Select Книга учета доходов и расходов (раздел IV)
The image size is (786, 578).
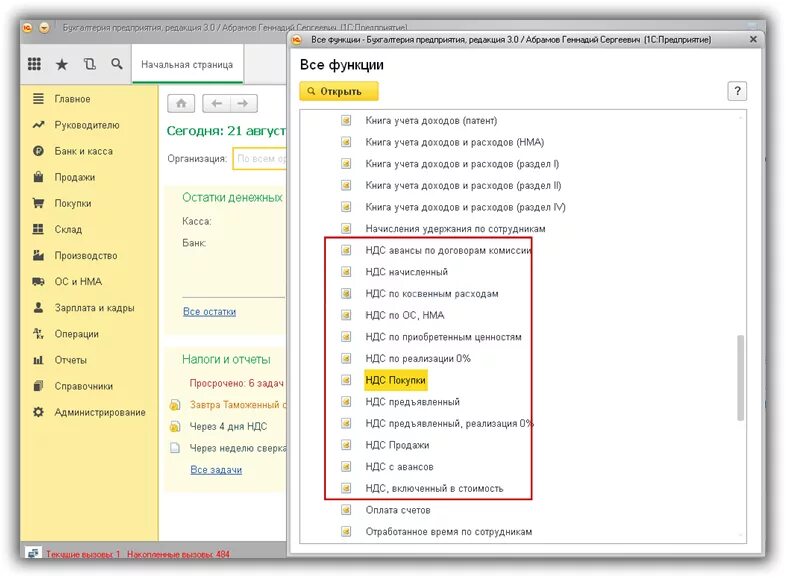click(465, 207)
